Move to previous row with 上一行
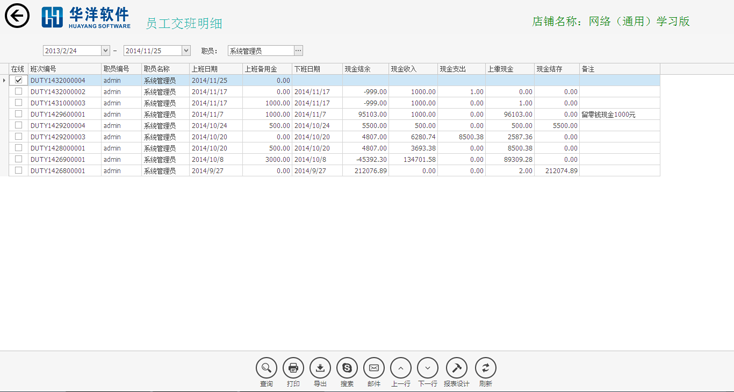 401,368
